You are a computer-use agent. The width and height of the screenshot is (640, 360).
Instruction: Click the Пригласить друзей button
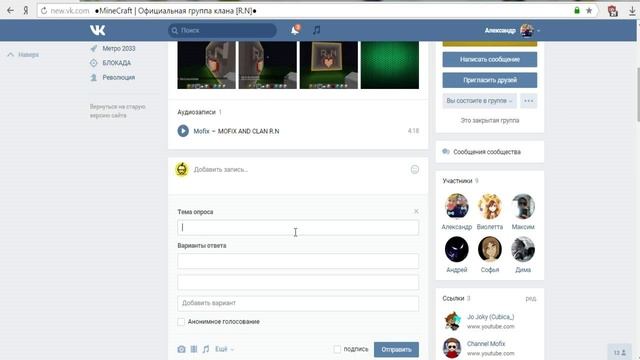coord(490,80)
